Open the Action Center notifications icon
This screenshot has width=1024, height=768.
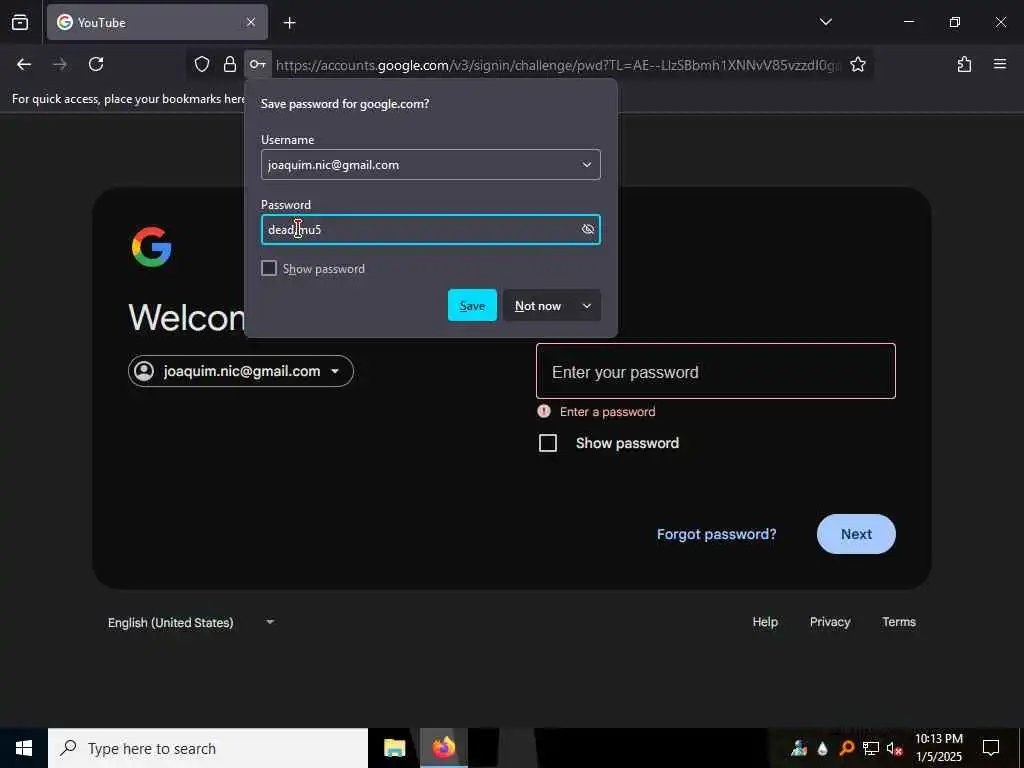click(991, 748)
